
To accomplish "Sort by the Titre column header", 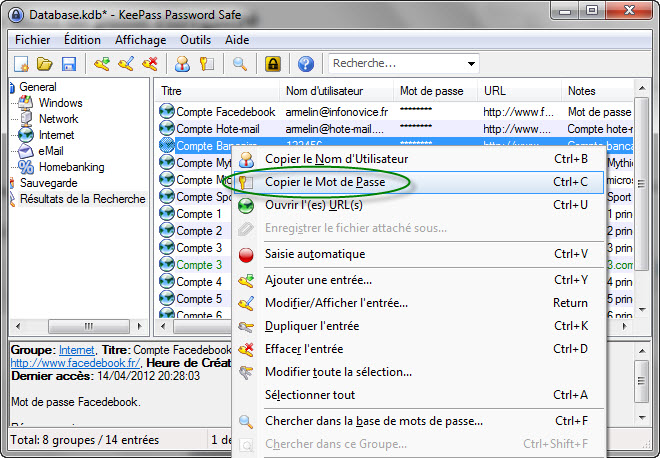I will (x=217, y=91).
